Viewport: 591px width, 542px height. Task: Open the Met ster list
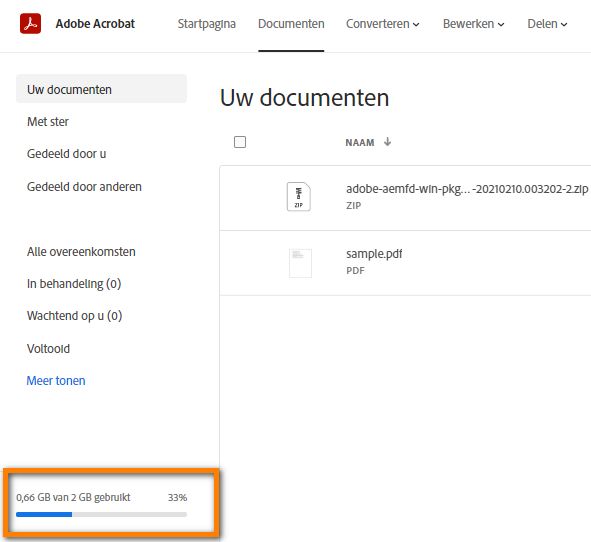point(48,122)
